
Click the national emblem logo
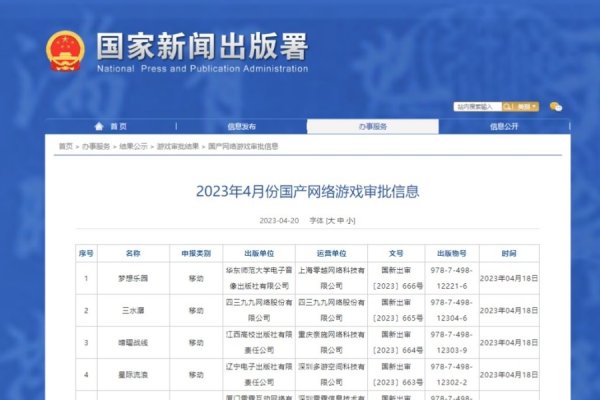(x=65, y=51)
